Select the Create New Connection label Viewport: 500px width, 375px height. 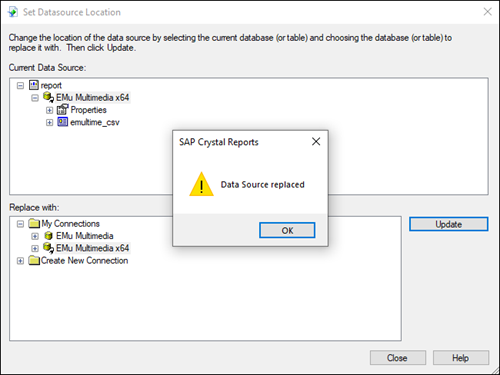[x=84, y=261]
